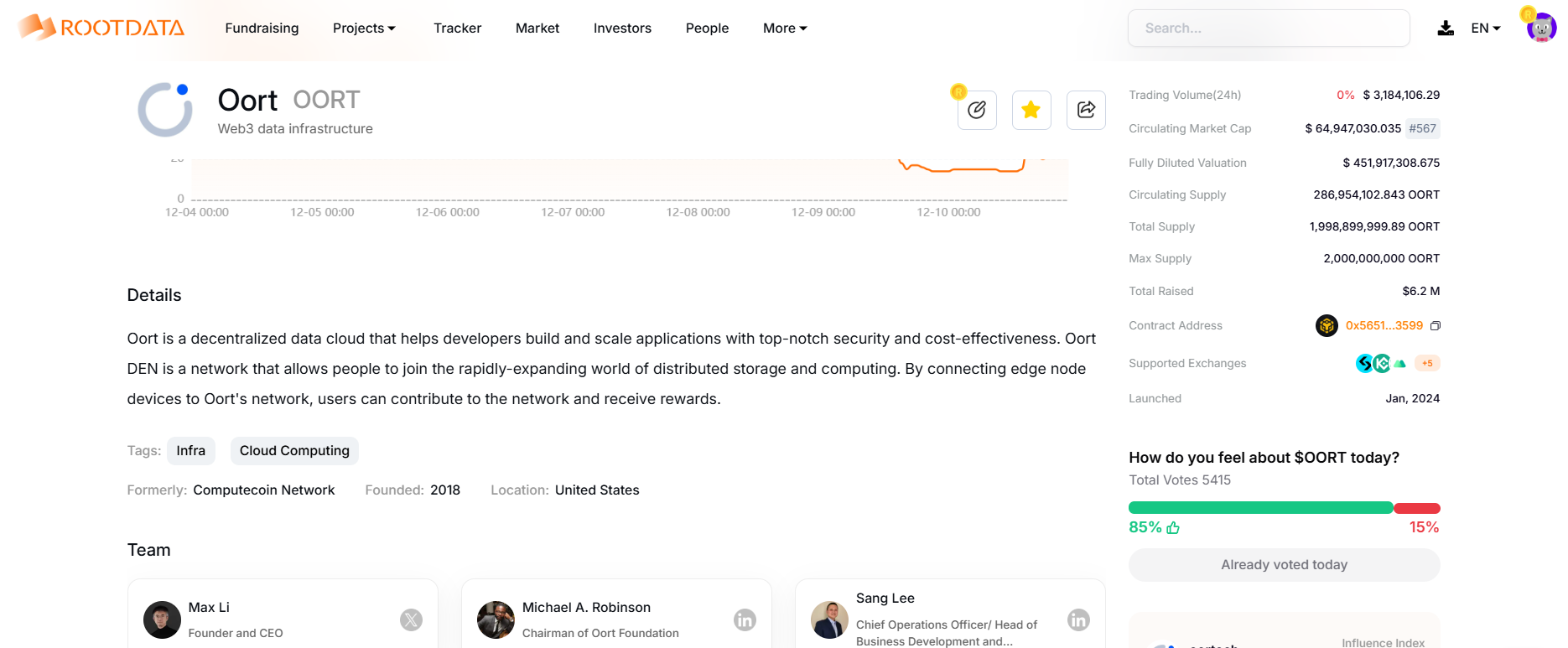Image resolution: width=1568 pixels, height=648 pixels.
Task: Open the People page
Action: (707, 28)
